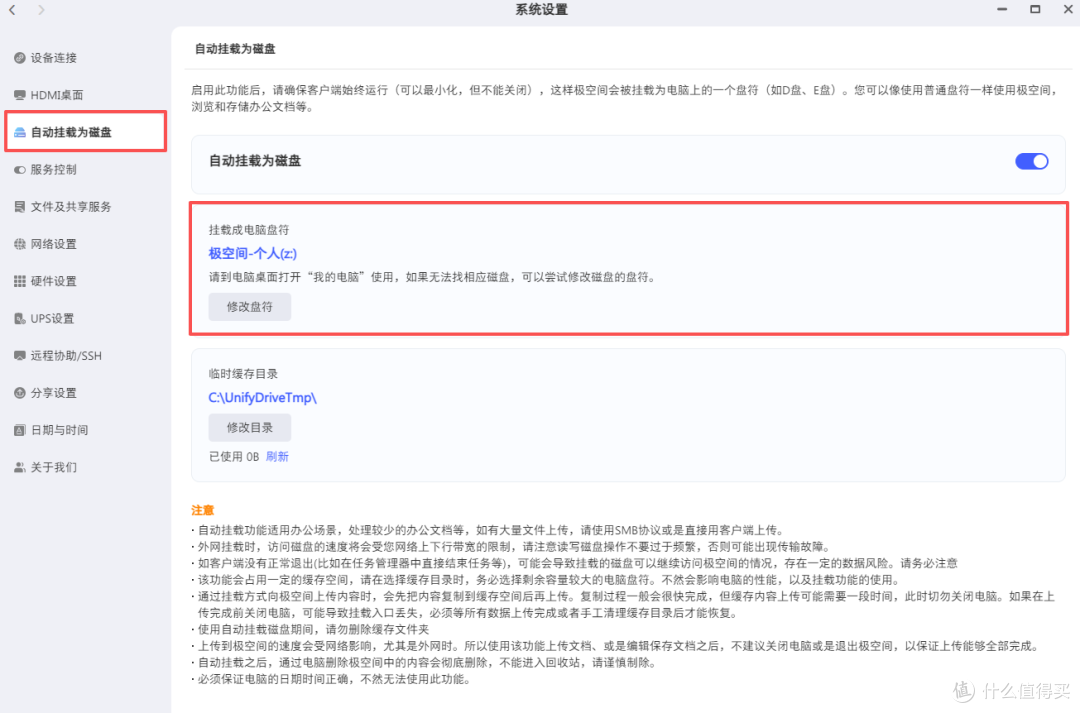Click 刷新 to refresh cache usage
This screenshot has width=1080, height=713.
[277, 456]
